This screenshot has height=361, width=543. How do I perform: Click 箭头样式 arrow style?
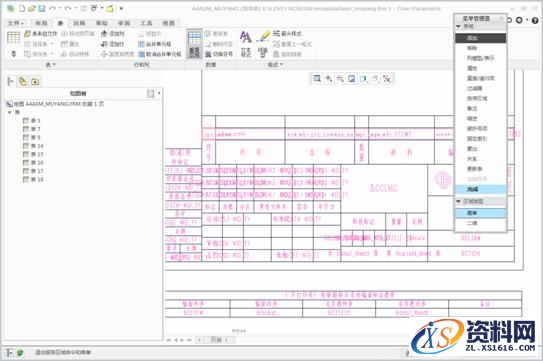coord(287,34)
